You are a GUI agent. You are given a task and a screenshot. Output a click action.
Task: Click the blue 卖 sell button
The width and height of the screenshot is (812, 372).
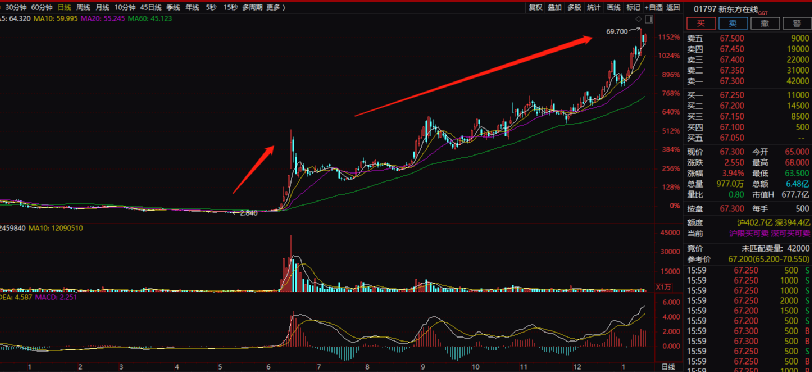(732, 23)
